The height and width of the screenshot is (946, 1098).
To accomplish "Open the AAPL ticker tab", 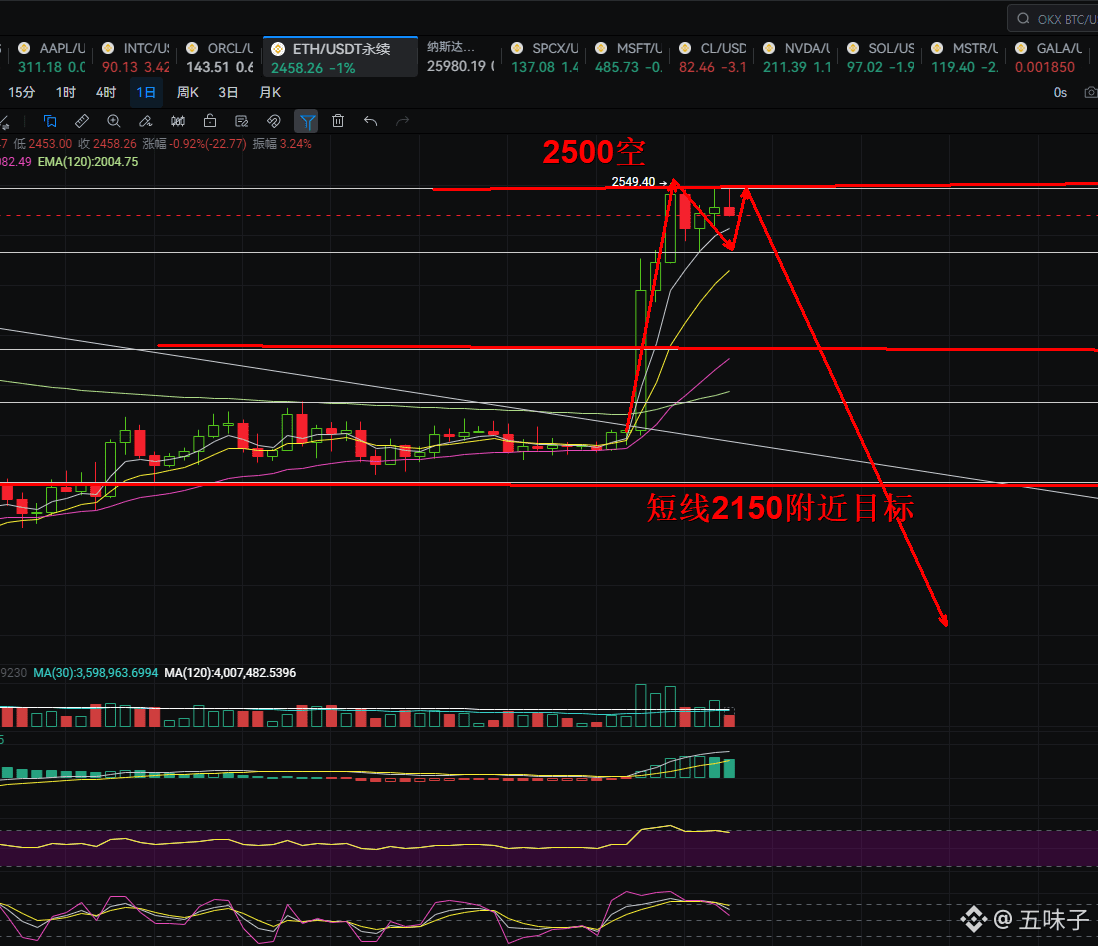I will tap(51, 57).
